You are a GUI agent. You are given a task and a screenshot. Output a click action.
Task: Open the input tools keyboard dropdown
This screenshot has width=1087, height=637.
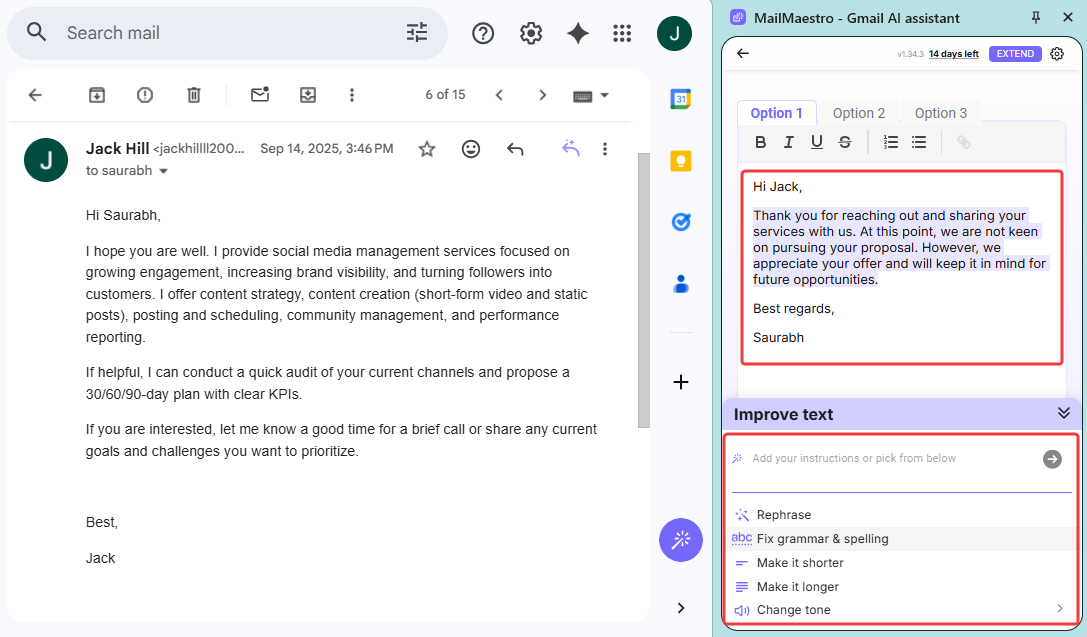coord(591,95)
